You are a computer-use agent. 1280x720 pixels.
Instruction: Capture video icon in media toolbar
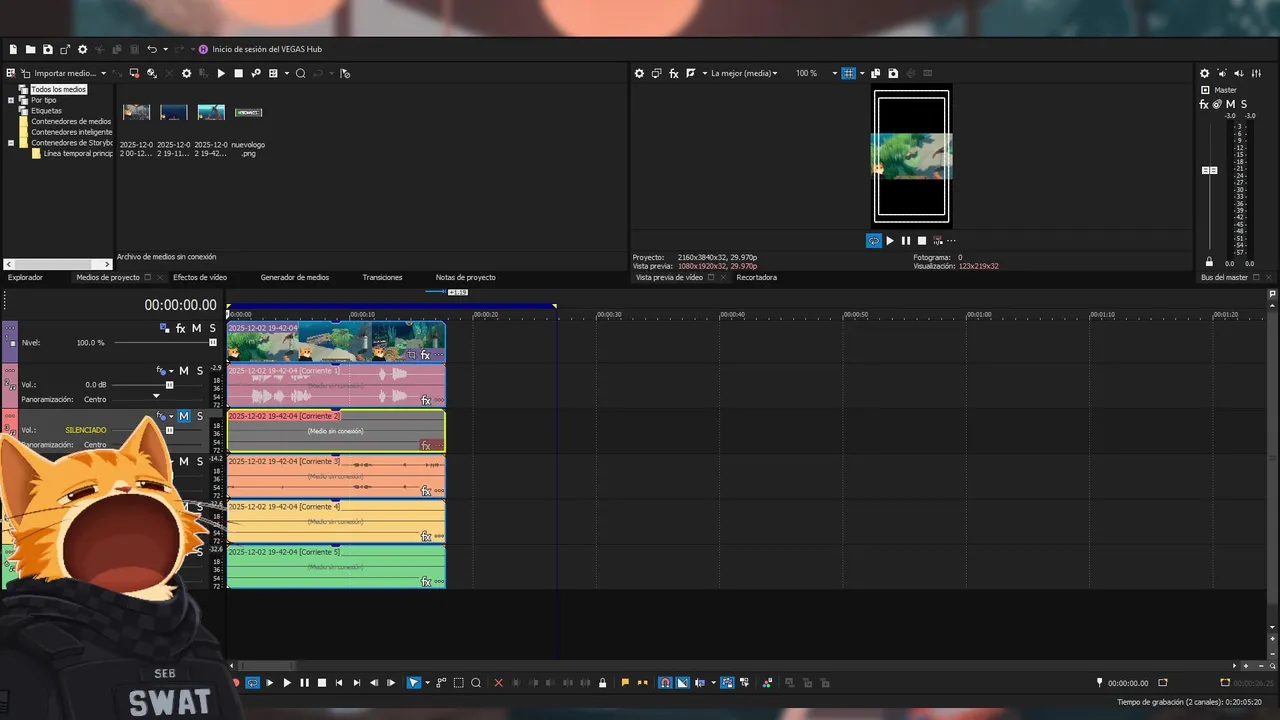[x=134, y=73]
